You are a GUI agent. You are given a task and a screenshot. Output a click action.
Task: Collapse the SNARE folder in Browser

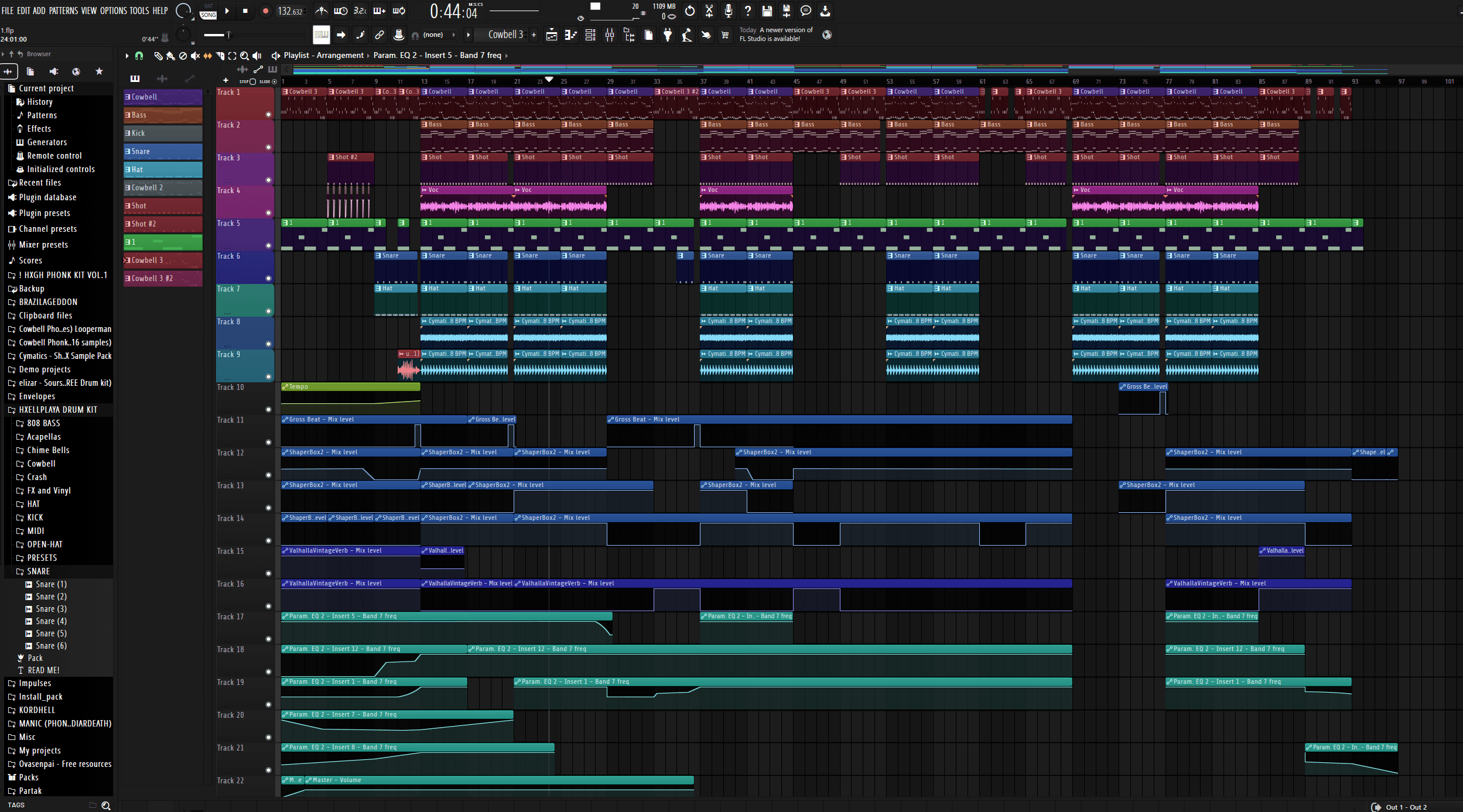(38, 571)
